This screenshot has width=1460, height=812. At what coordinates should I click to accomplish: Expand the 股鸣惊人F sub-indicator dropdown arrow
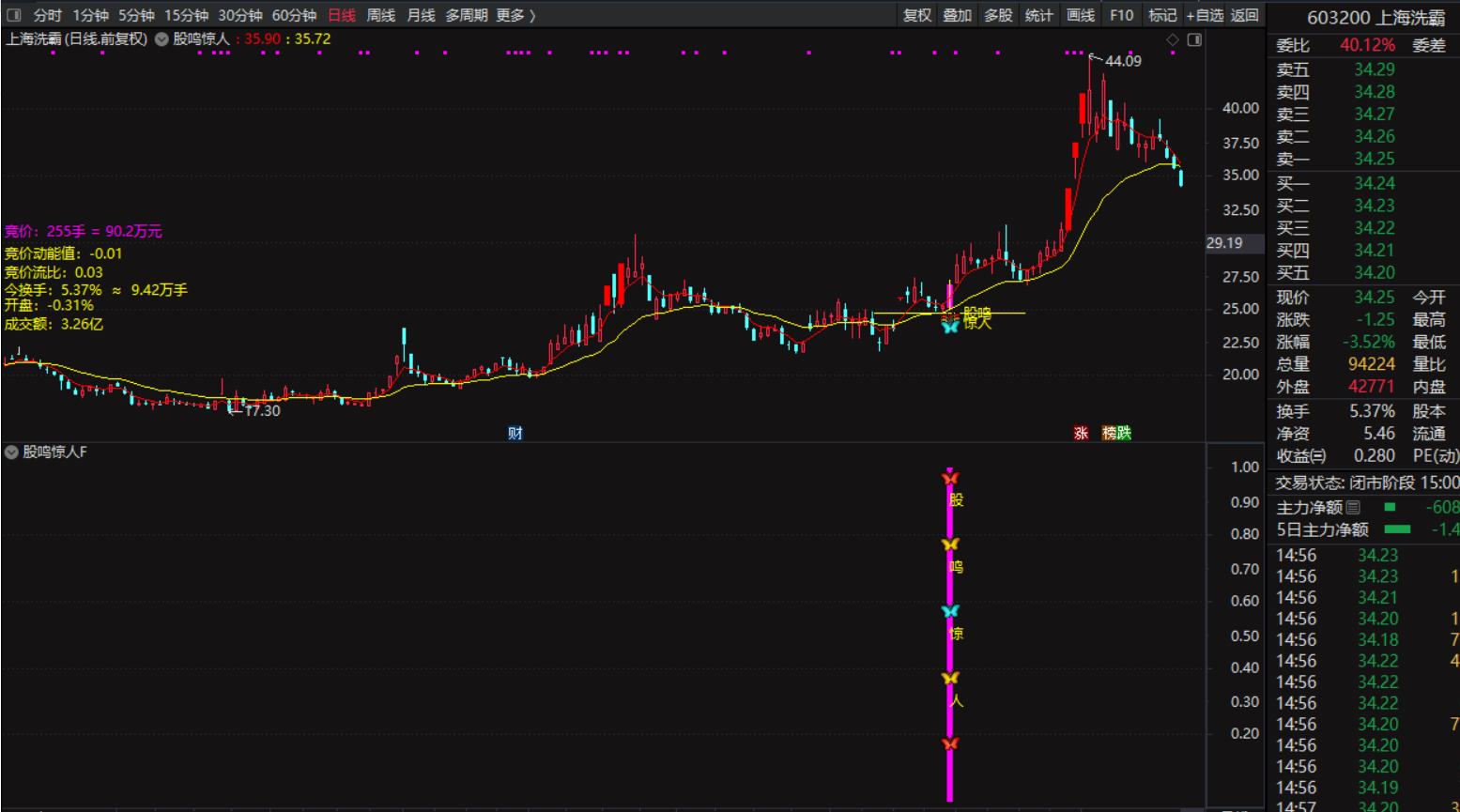tap(11, 452)
